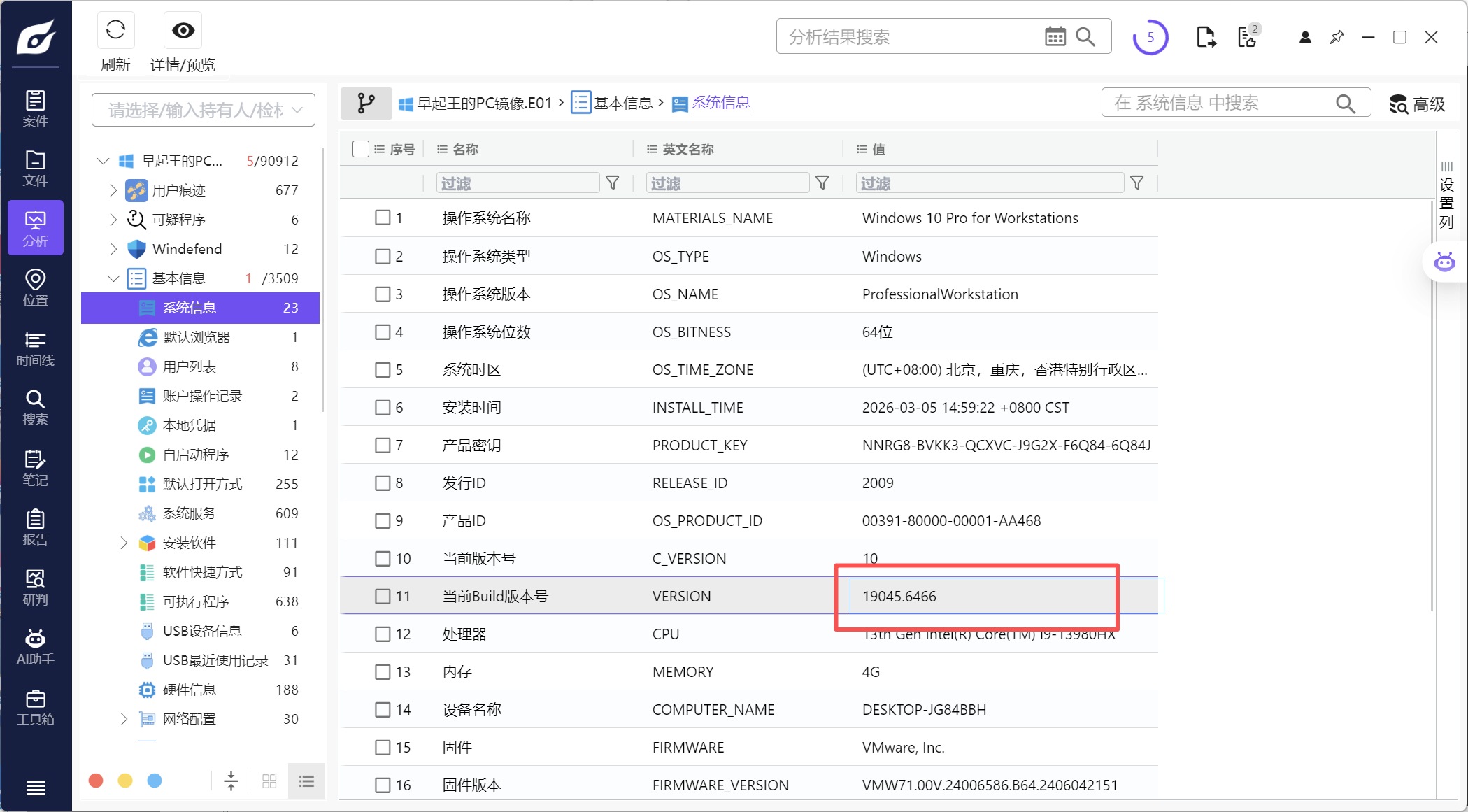Screen dimensions: 1468x812
Task: Click the 基本信息 breadcrumb link
Action: click(x=622, y=104)
